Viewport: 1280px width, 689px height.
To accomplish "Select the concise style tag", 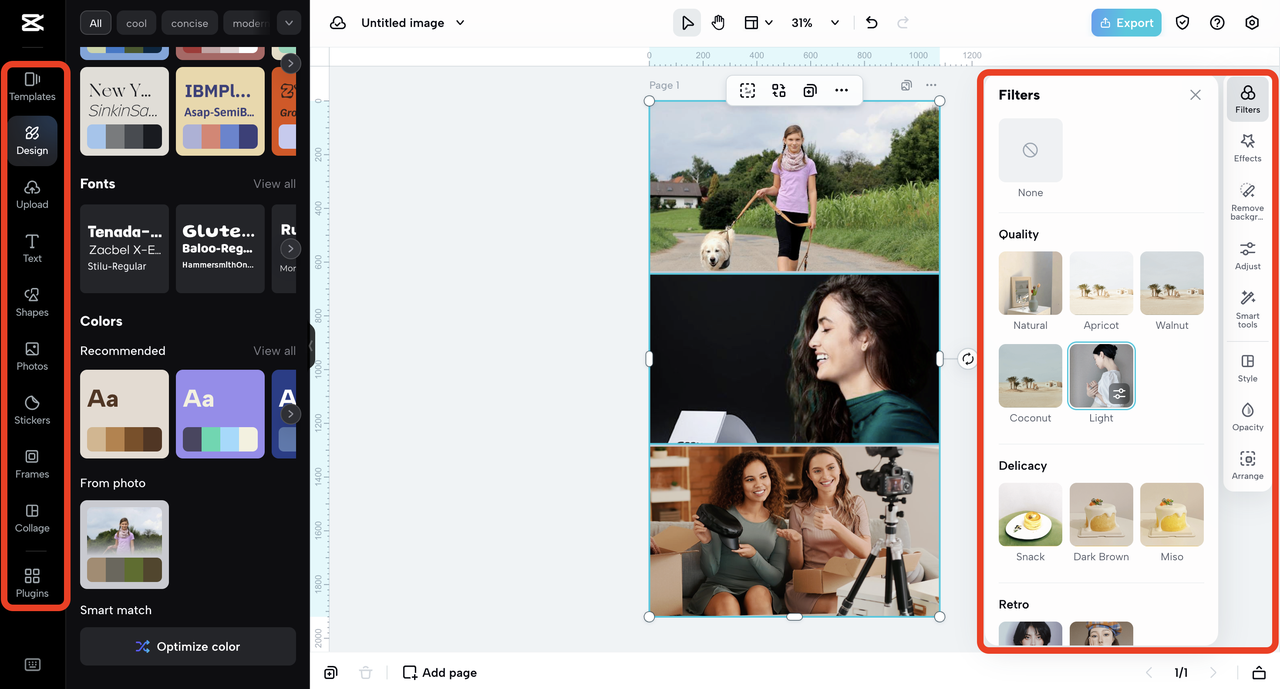I will click(x=190, y=23).
